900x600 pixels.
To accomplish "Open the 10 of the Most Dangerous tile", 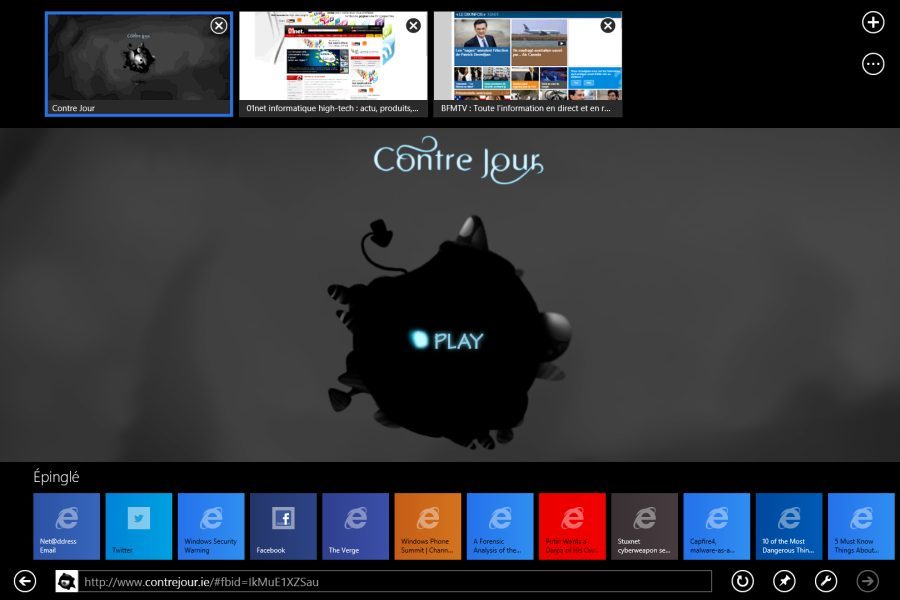I will click(x=789, y=526).
